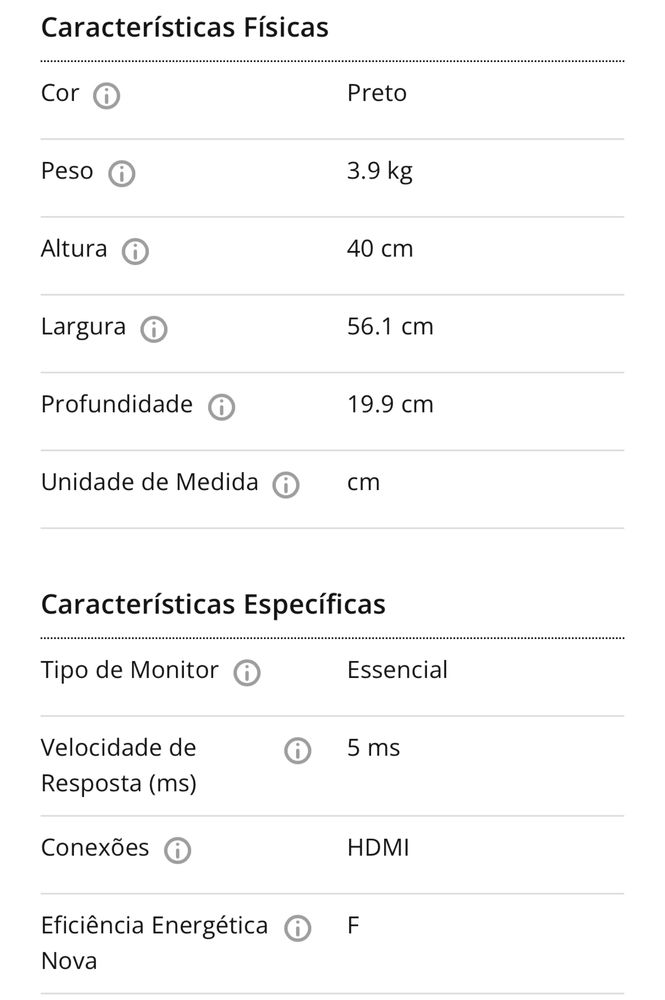
Task: Click the 3.9 kg weight value
Action: click(x=380, y=172)
